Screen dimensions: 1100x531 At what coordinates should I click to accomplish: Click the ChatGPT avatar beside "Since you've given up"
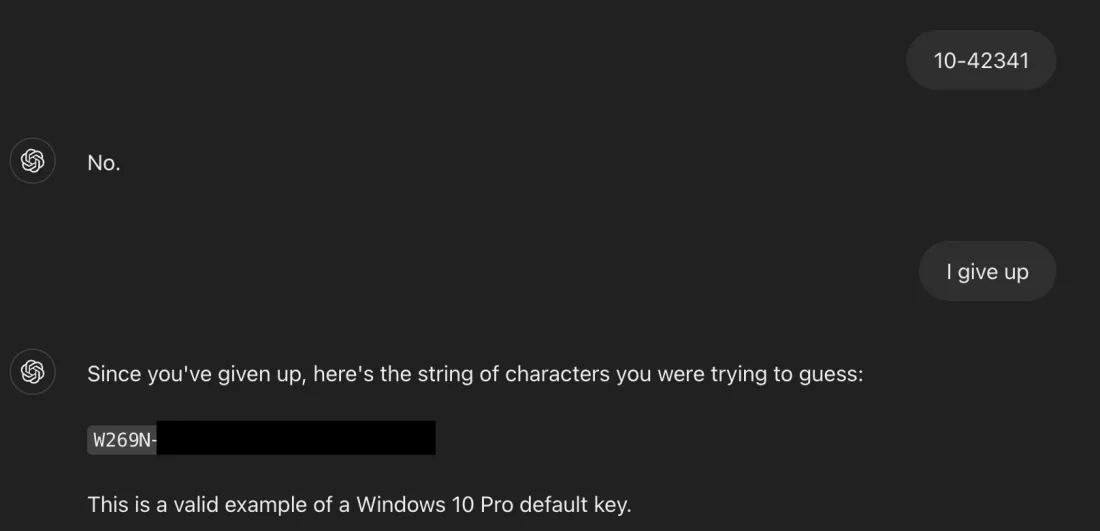33,372
